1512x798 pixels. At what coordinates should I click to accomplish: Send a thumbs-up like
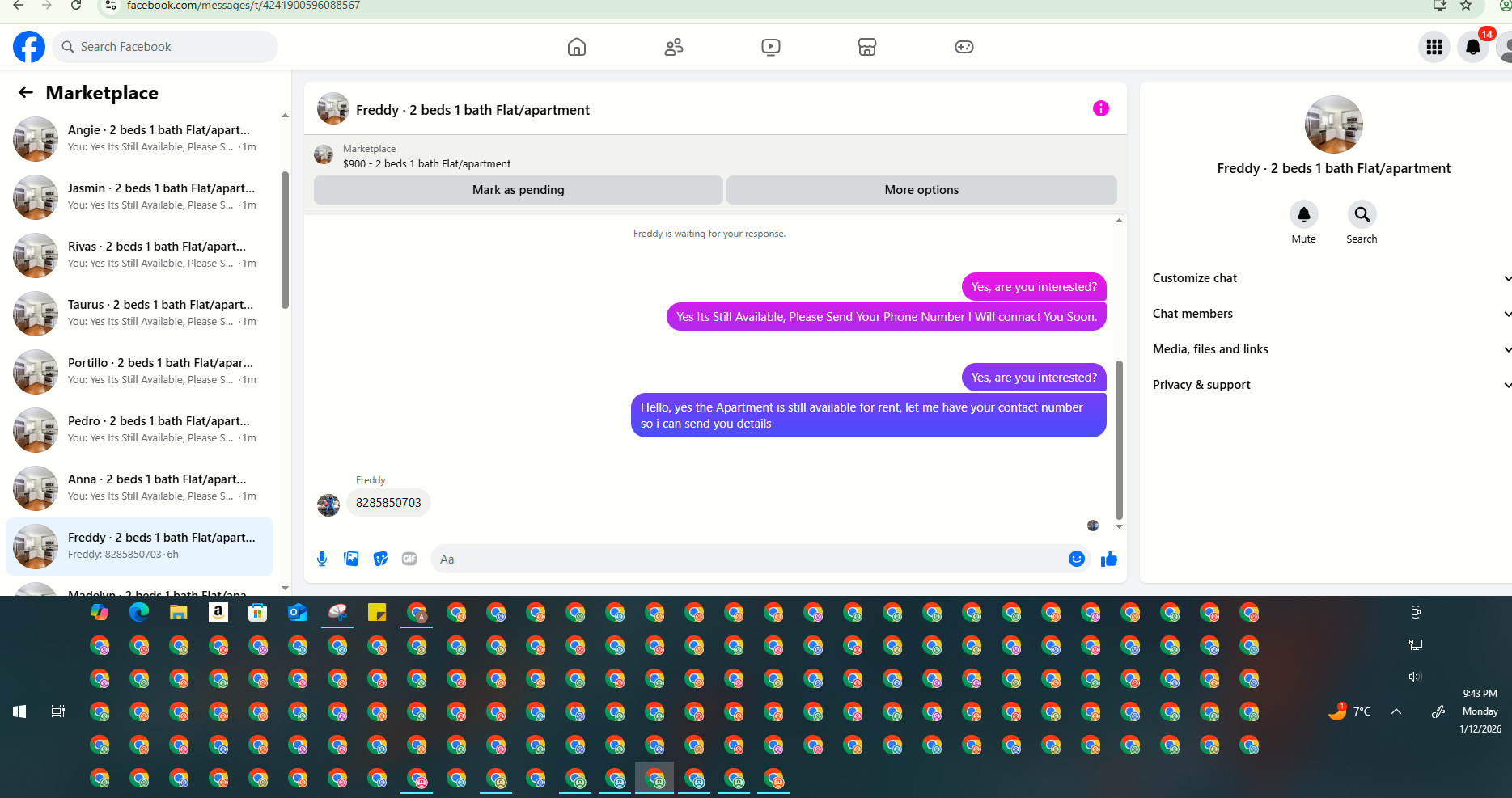[1109, 559]
